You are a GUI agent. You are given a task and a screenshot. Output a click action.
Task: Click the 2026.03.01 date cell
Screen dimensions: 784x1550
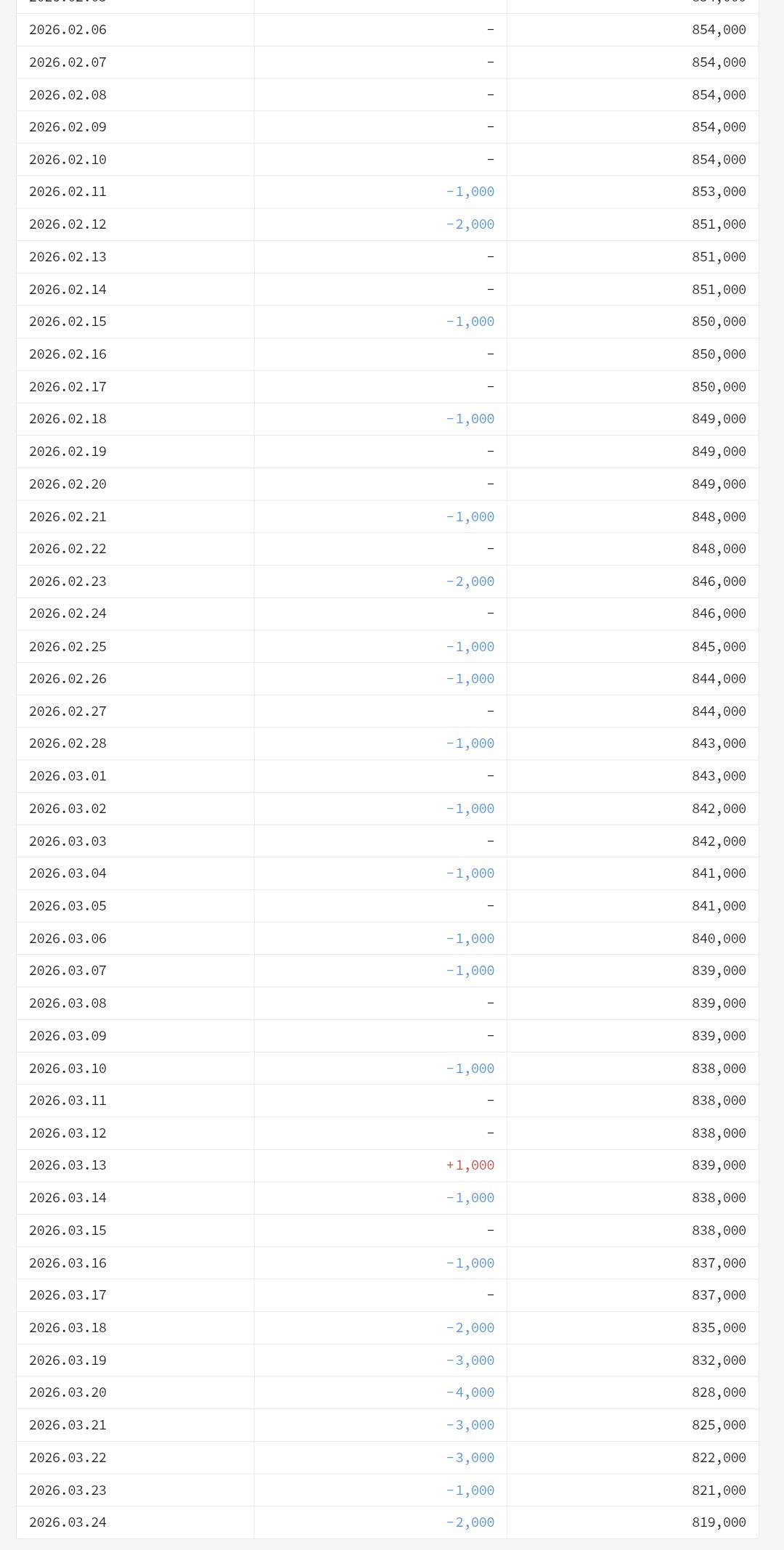(x=68, y=776)
